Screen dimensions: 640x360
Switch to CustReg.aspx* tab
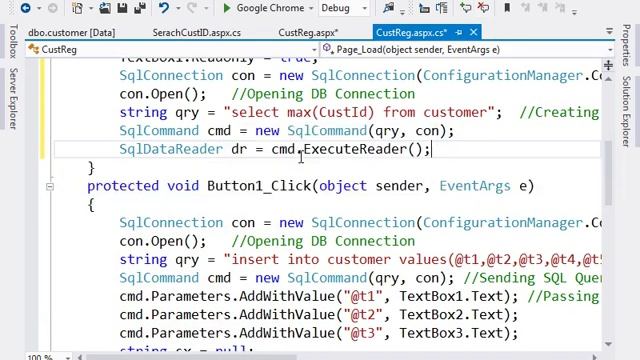click(308, 33)
